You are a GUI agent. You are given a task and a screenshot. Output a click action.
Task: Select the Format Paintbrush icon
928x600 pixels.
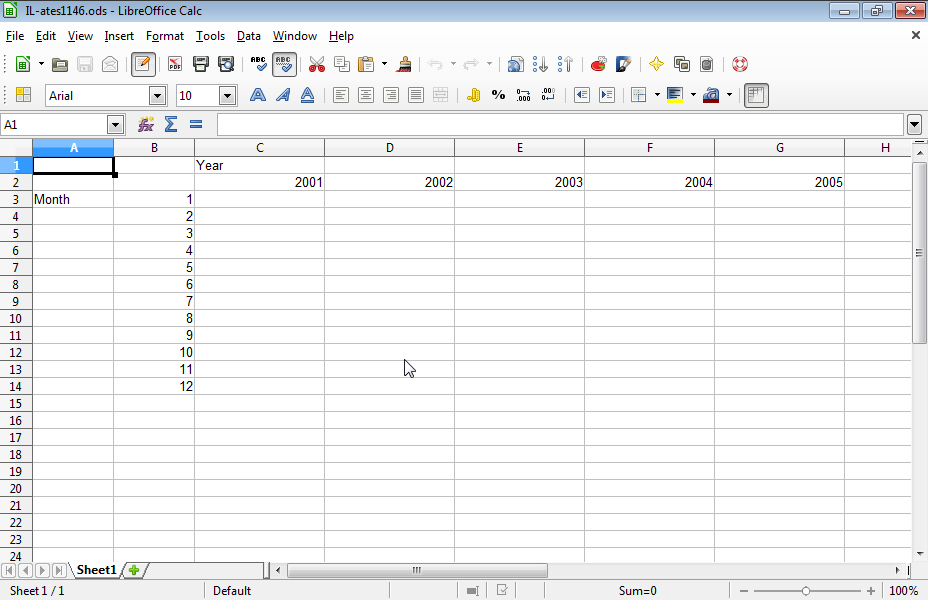pyautogui.click(x=404, y=64)
